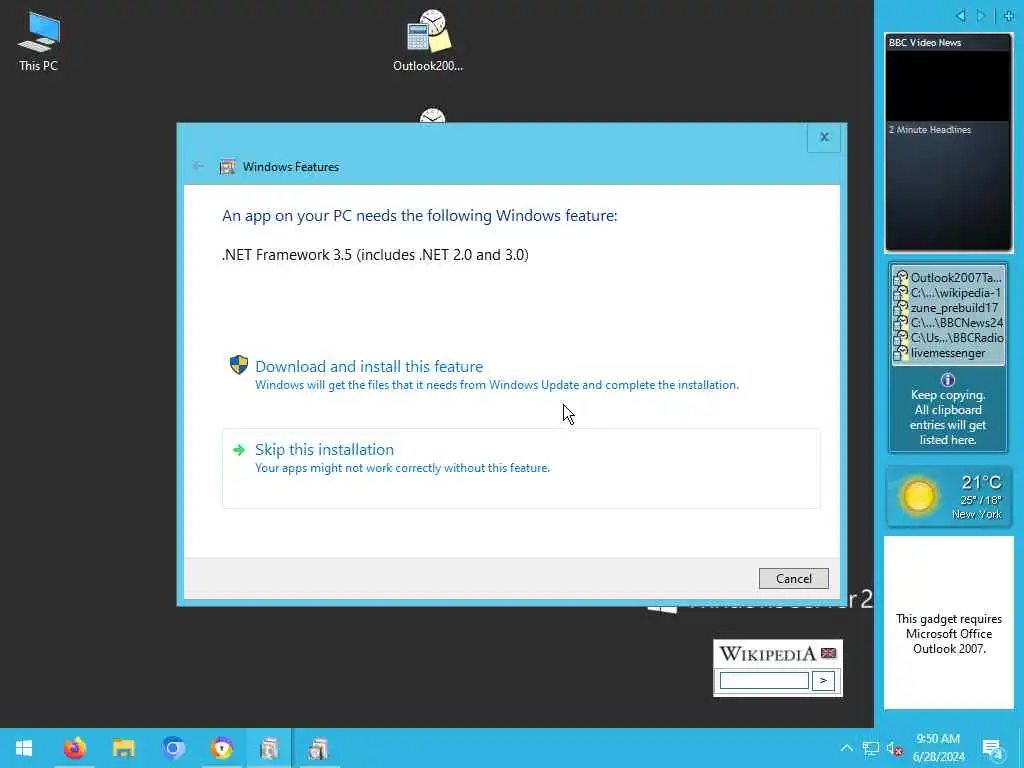This screenshot has width=1024, height=768.
Task: Select Outlook2007Ta... clipboard entry
Action: tap(948, 278)
